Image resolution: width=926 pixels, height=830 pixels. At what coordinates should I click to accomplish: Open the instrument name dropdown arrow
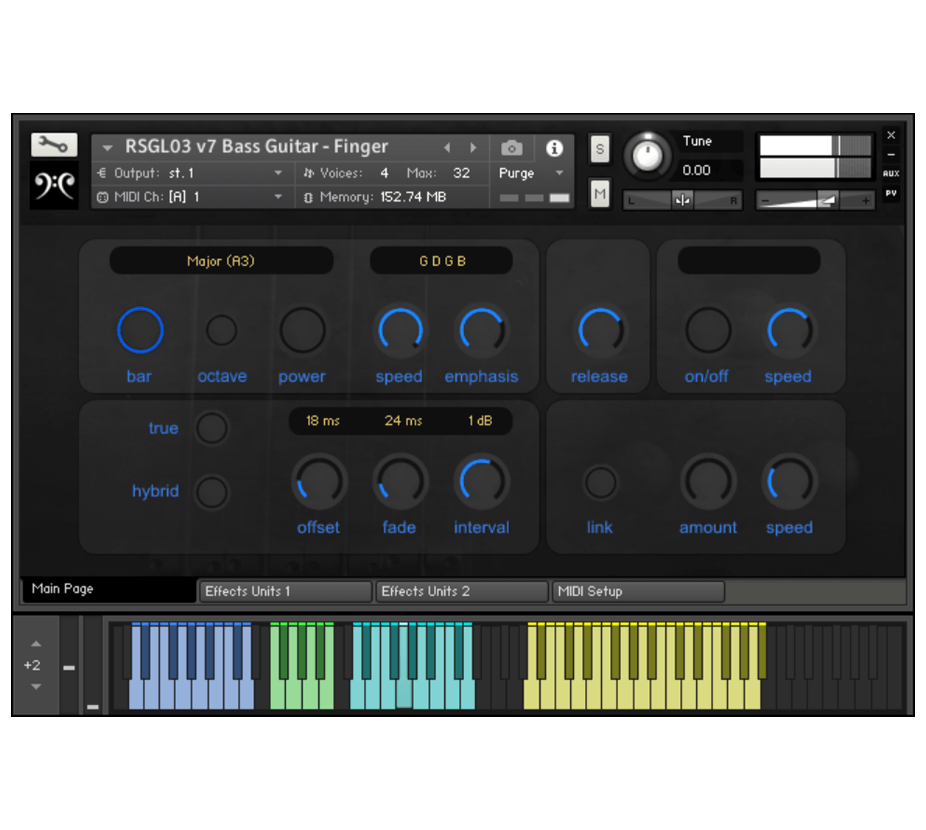(107, 147)
